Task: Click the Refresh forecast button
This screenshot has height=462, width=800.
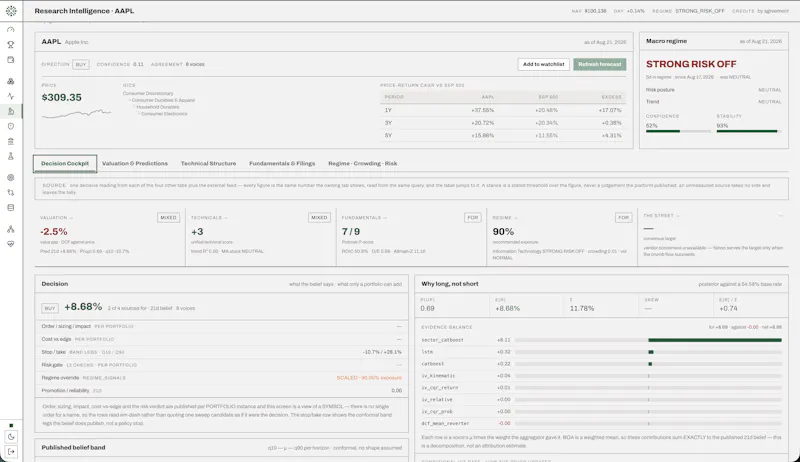Action: coord(599,64)
